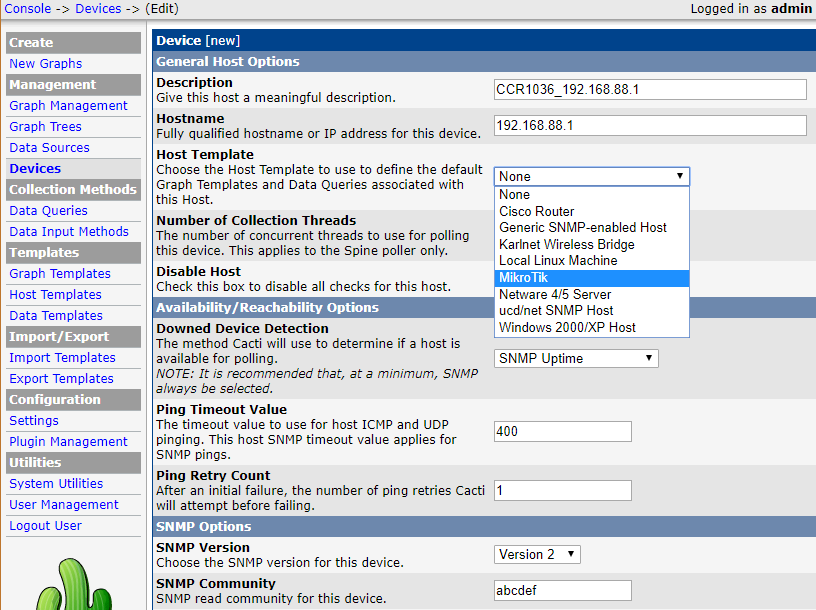The height and width of the screenshot is (610, 816).
Task: Open Data Sources menu item
Action: pos(49,147)
